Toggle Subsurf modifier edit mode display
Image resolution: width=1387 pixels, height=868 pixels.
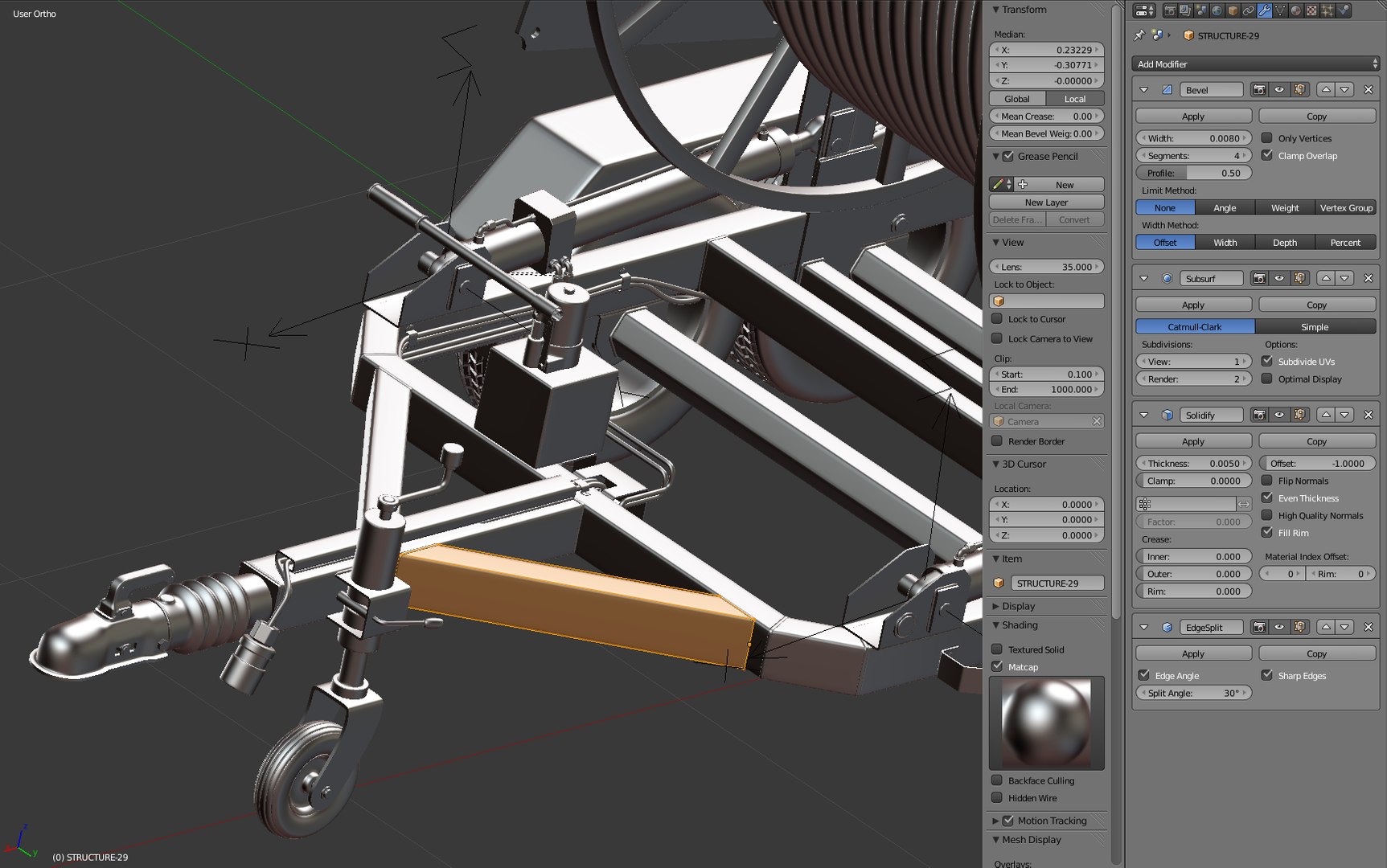tap(1299, 278)
